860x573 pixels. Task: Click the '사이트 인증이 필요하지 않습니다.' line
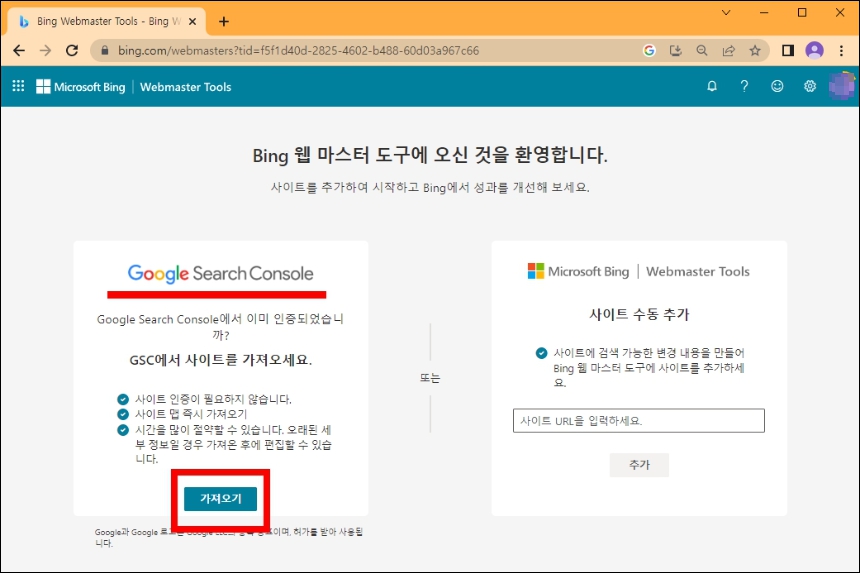pyautogui.click(x=213, y=399)
